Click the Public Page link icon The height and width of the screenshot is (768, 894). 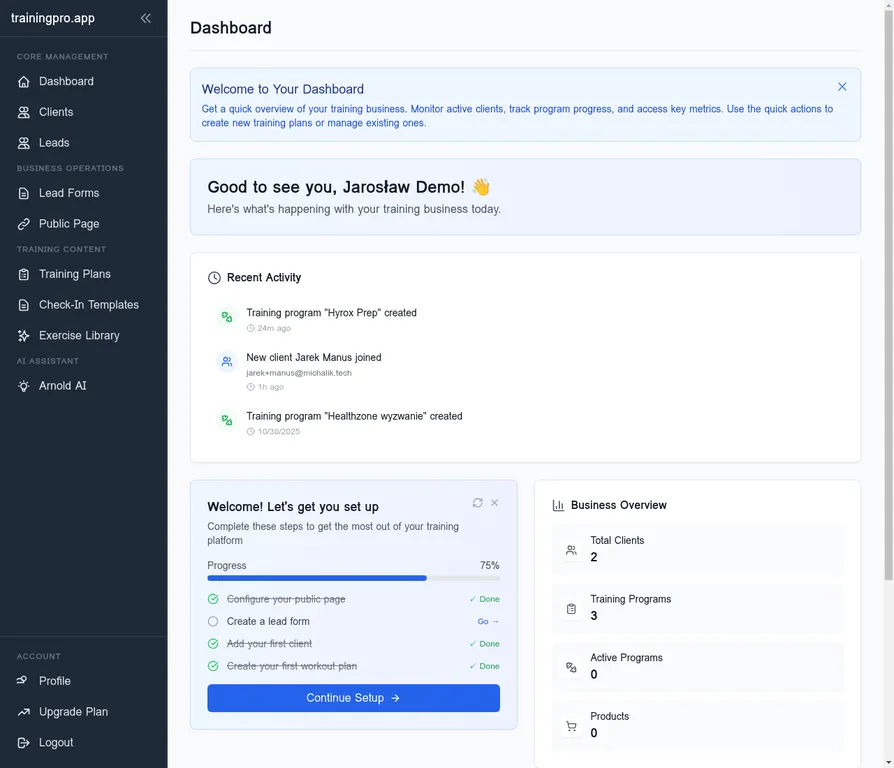(24, 224)
